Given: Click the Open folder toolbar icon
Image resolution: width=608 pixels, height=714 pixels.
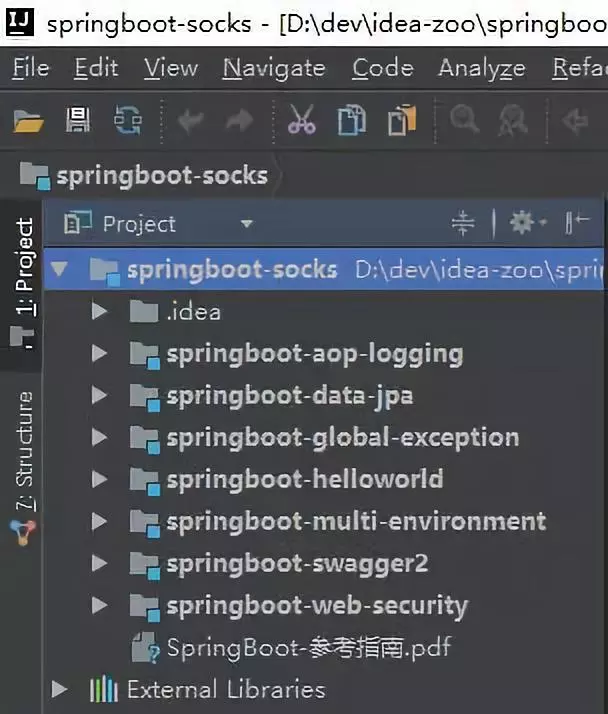Looking at the screenshot, I should point(29,120).
